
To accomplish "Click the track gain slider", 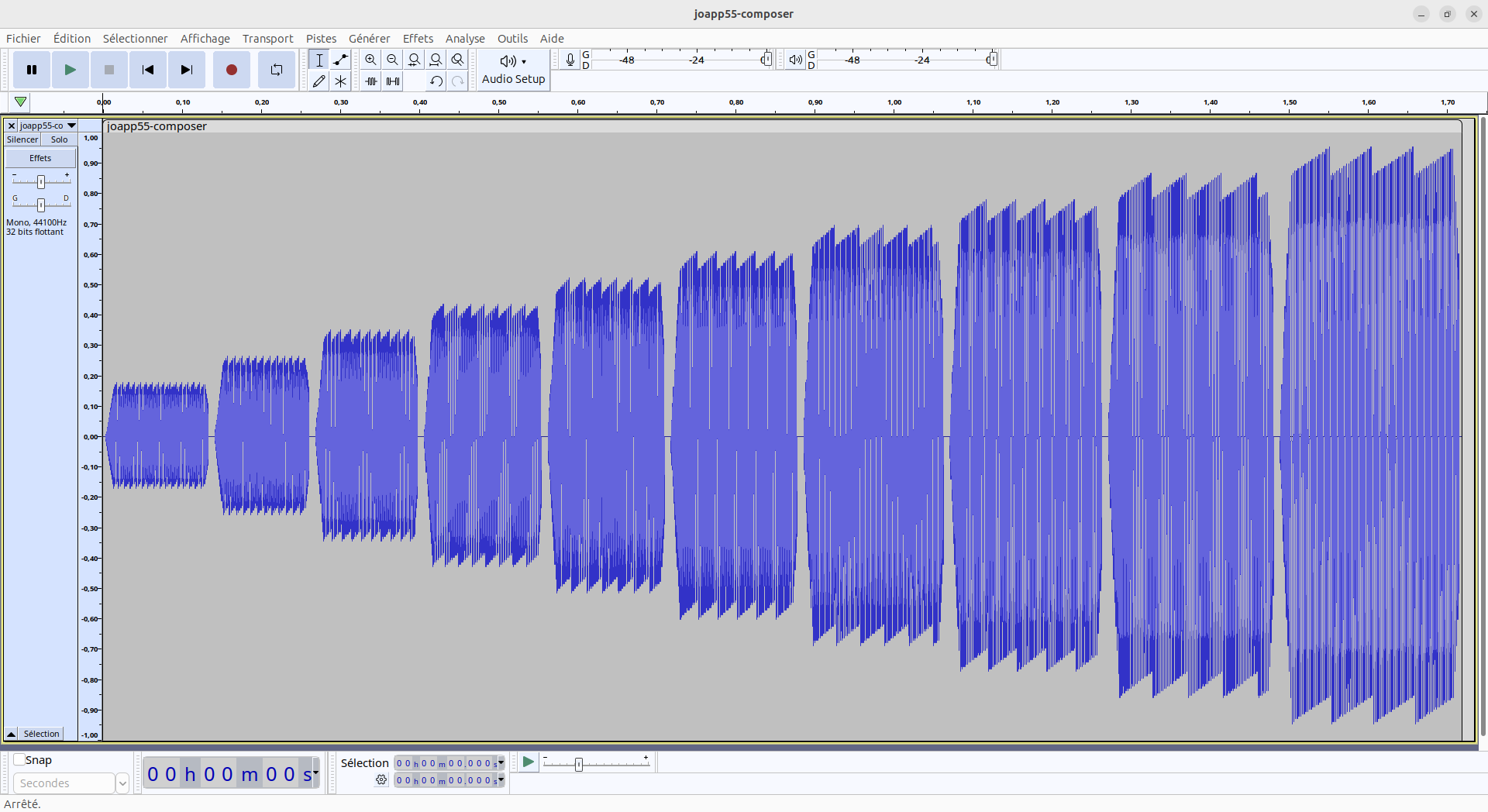I will click(x=41, y=181).
